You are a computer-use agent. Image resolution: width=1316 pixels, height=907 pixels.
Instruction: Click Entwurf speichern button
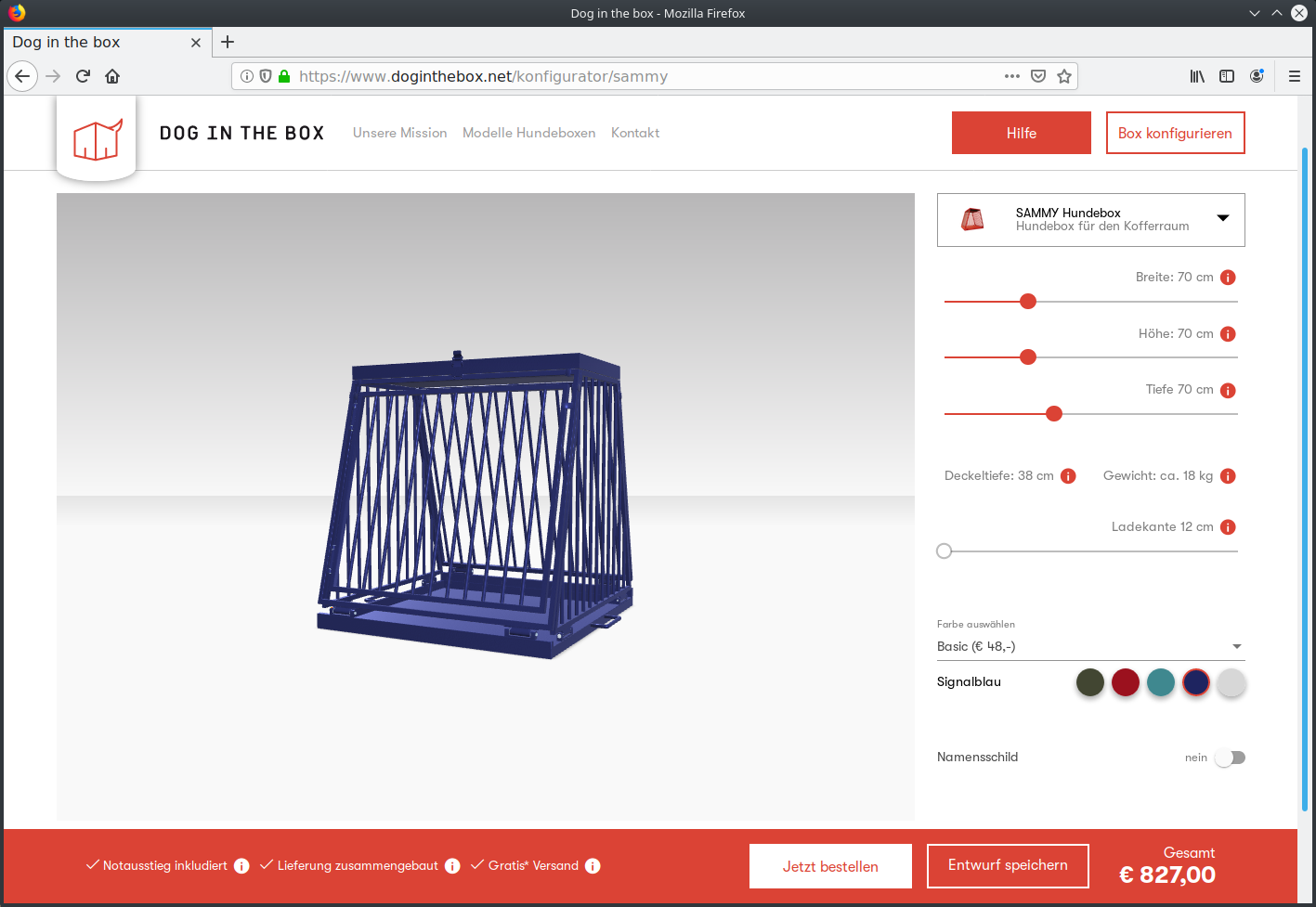[1008, 866]
